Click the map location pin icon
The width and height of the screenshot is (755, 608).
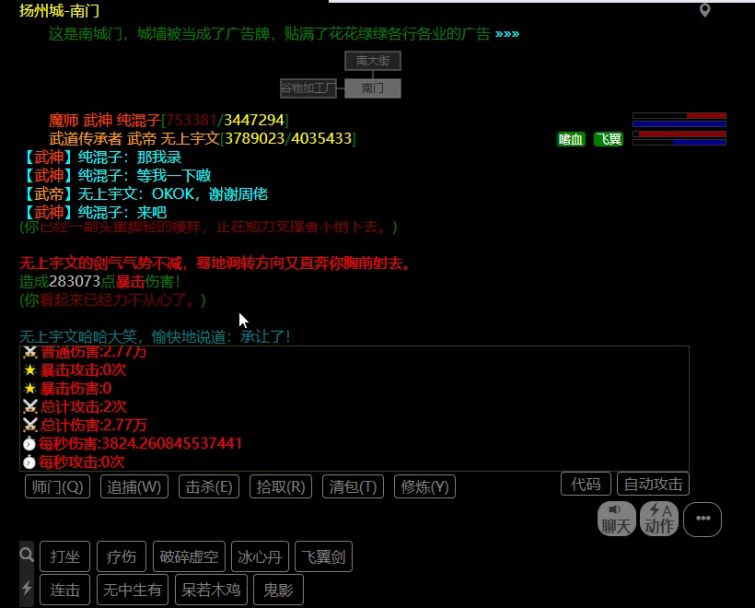705,10
